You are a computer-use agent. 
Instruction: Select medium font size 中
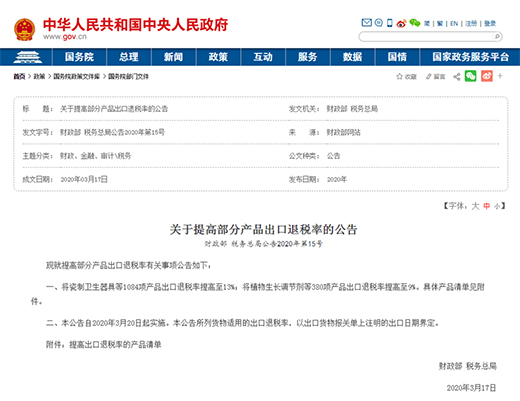pos(487,206)
